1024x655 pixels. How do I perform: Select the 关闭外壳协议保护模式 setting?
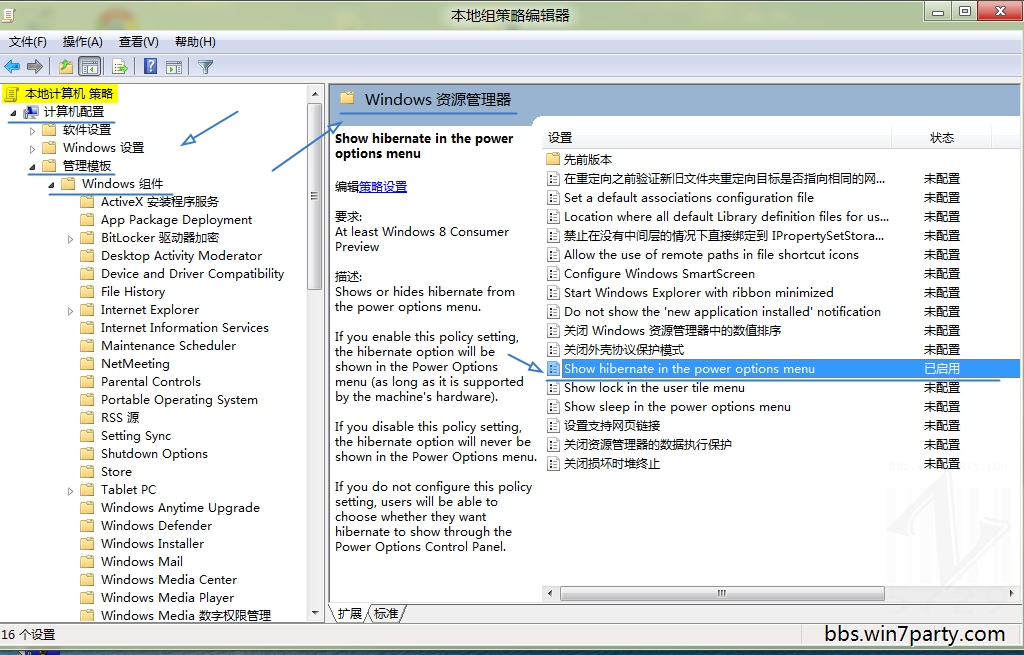click(x=624, y=350)
